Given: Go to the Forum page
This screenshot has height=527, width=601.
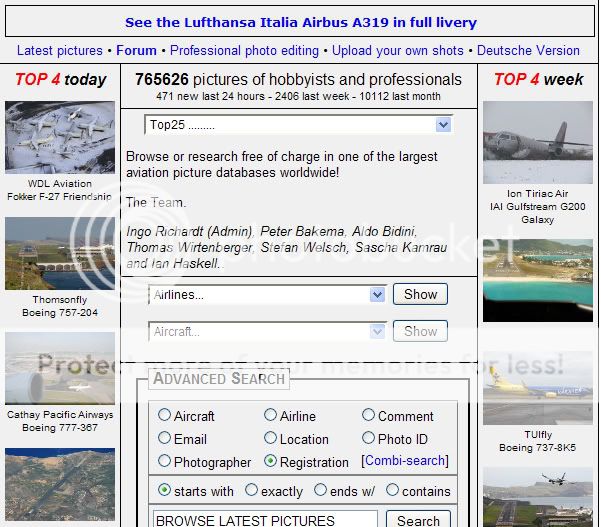Looking at the screenshot, I should (136, 50).
